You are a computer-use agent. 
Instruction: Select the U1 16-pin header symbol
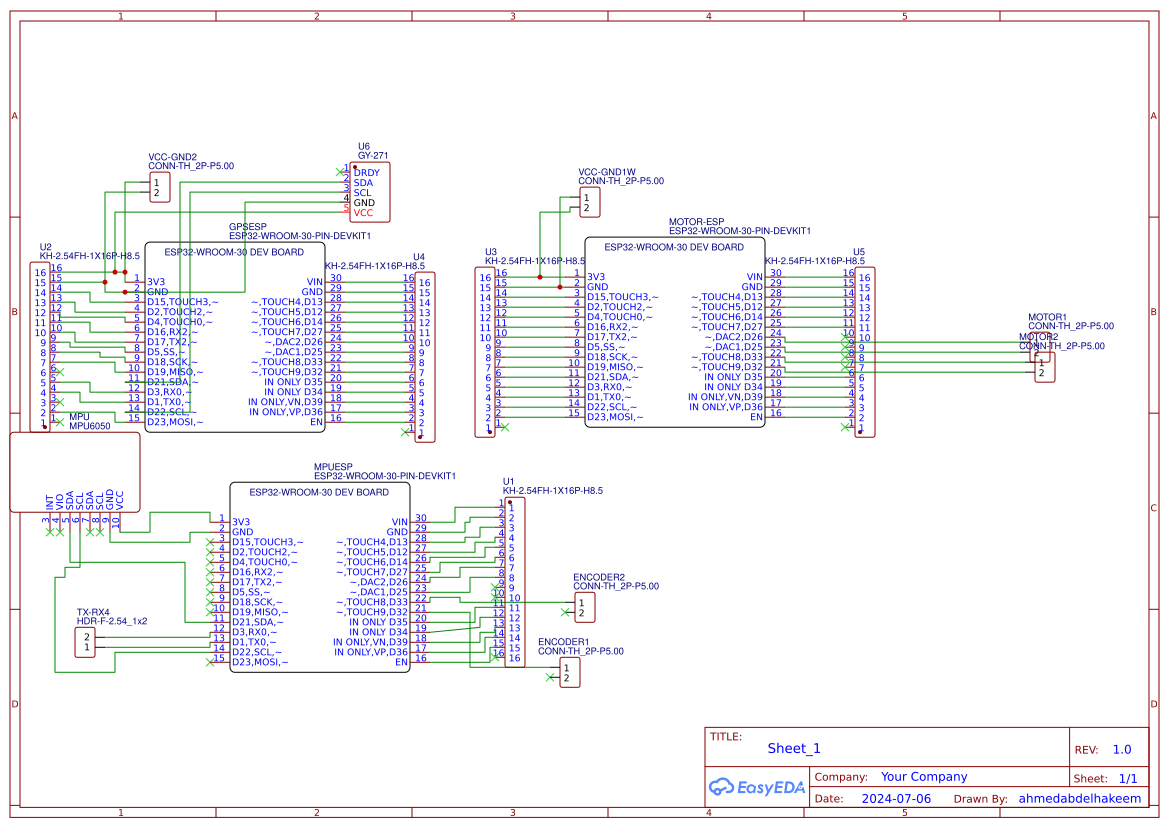[x=513, y=583]
